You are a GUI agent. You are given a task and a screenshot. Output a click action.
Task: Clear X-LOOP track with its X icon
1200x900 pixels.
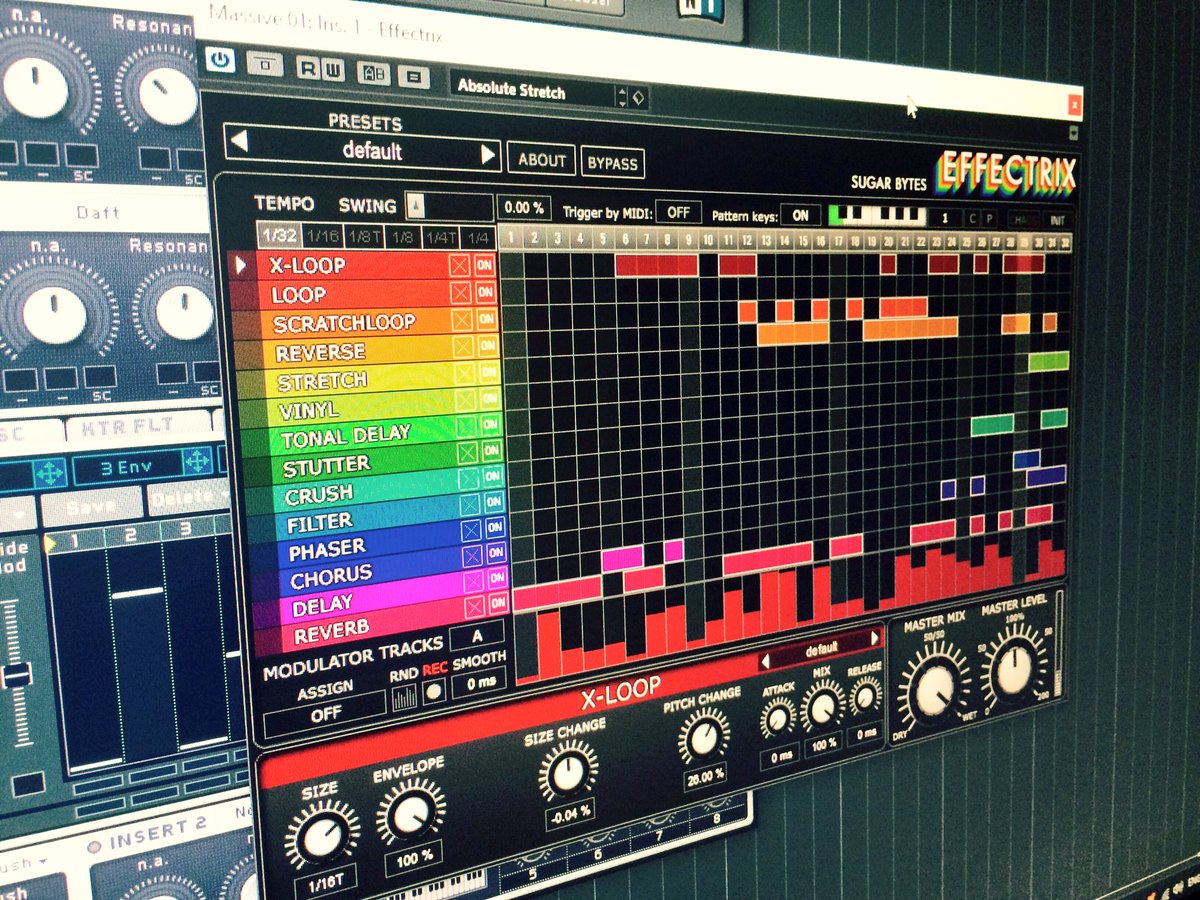click(x=459, y=265)
